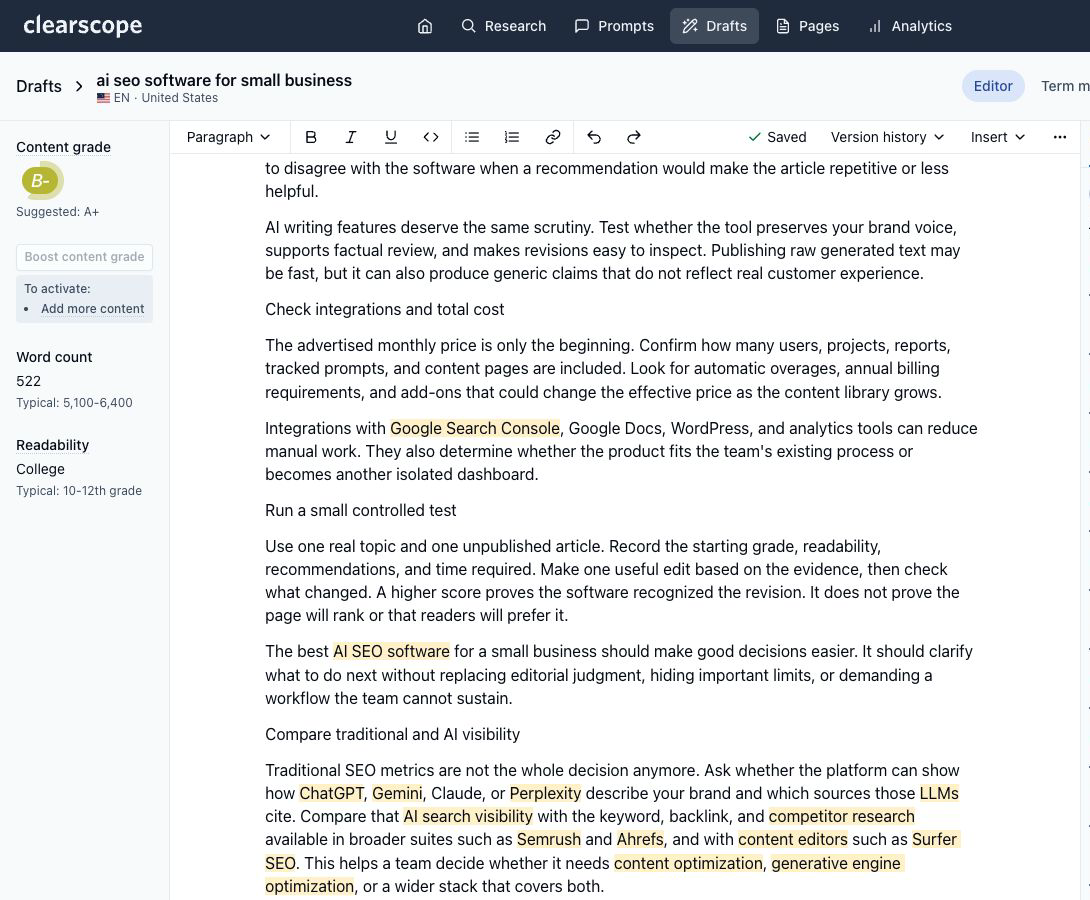Switch to the Editor view

(993, 86)
